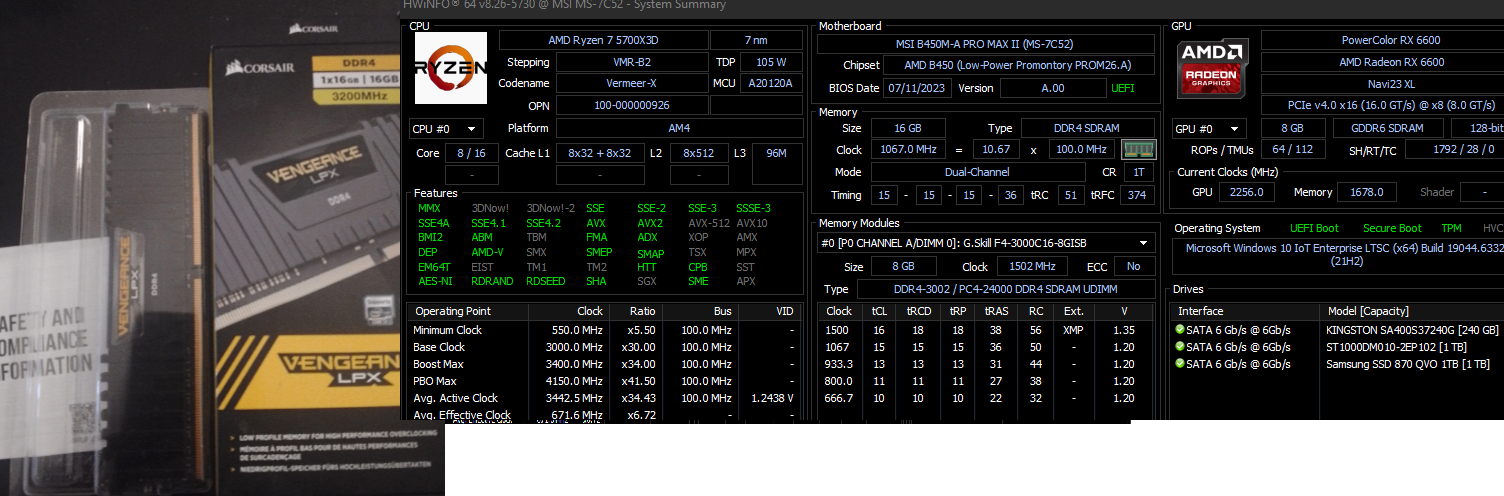Click the AMD Ryzen CPU logo

tap(450, 68)
